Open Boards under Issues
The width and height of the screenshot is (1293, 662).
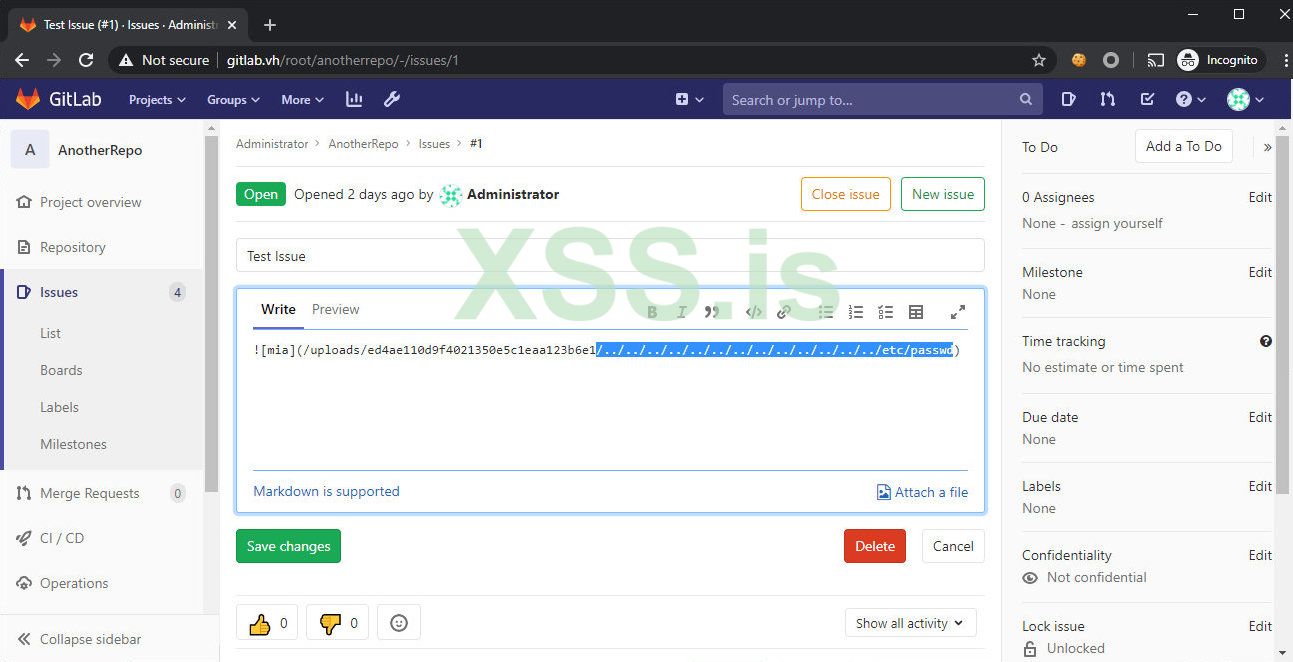coord(61,370)
